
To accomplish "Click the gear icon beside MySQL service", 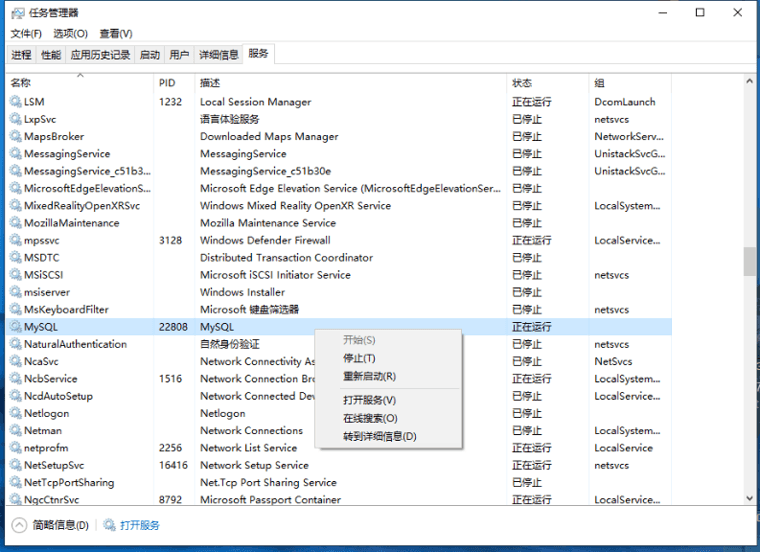I will (16, 327).
